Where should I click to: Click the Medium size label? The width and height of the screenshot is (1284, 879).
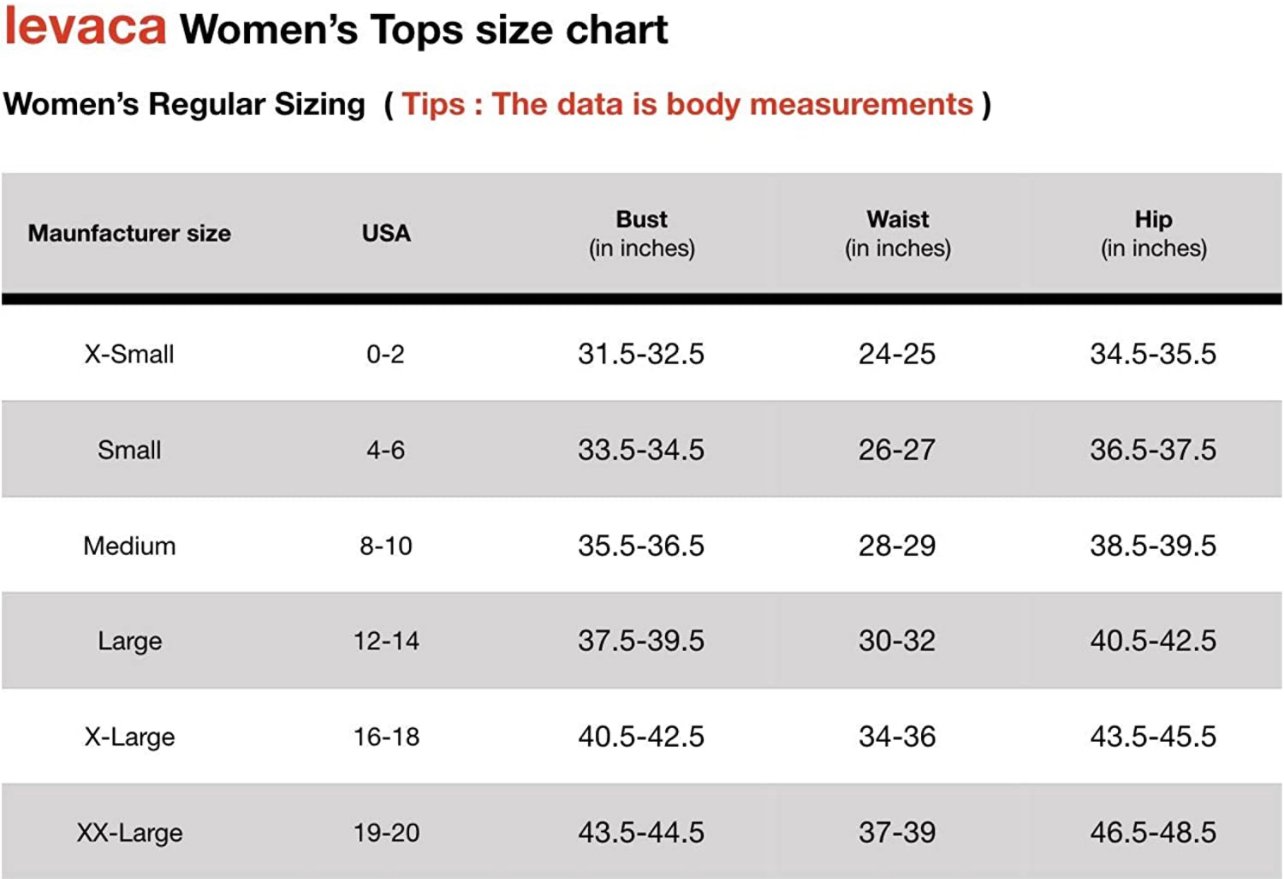click(x=129, y=546)
